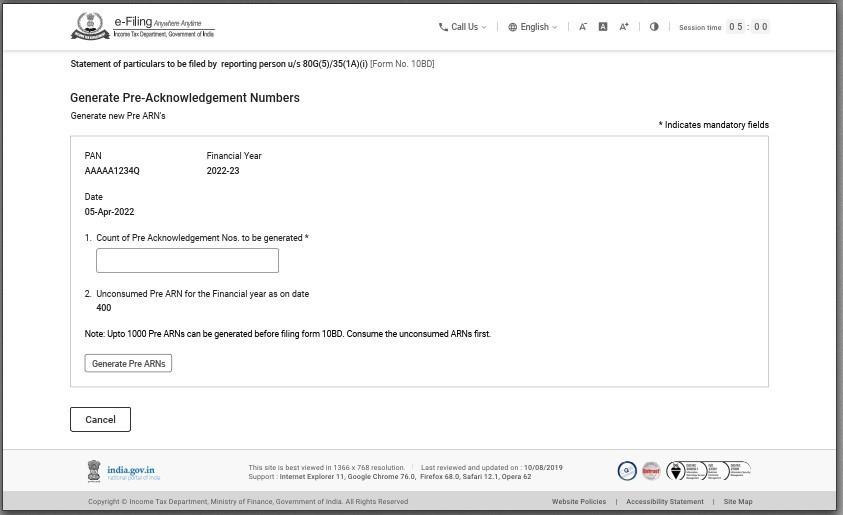Screen dimensions: 843x515
Task: Click the e-Filing Income Tax Department logo
Action: pos(142,27)
